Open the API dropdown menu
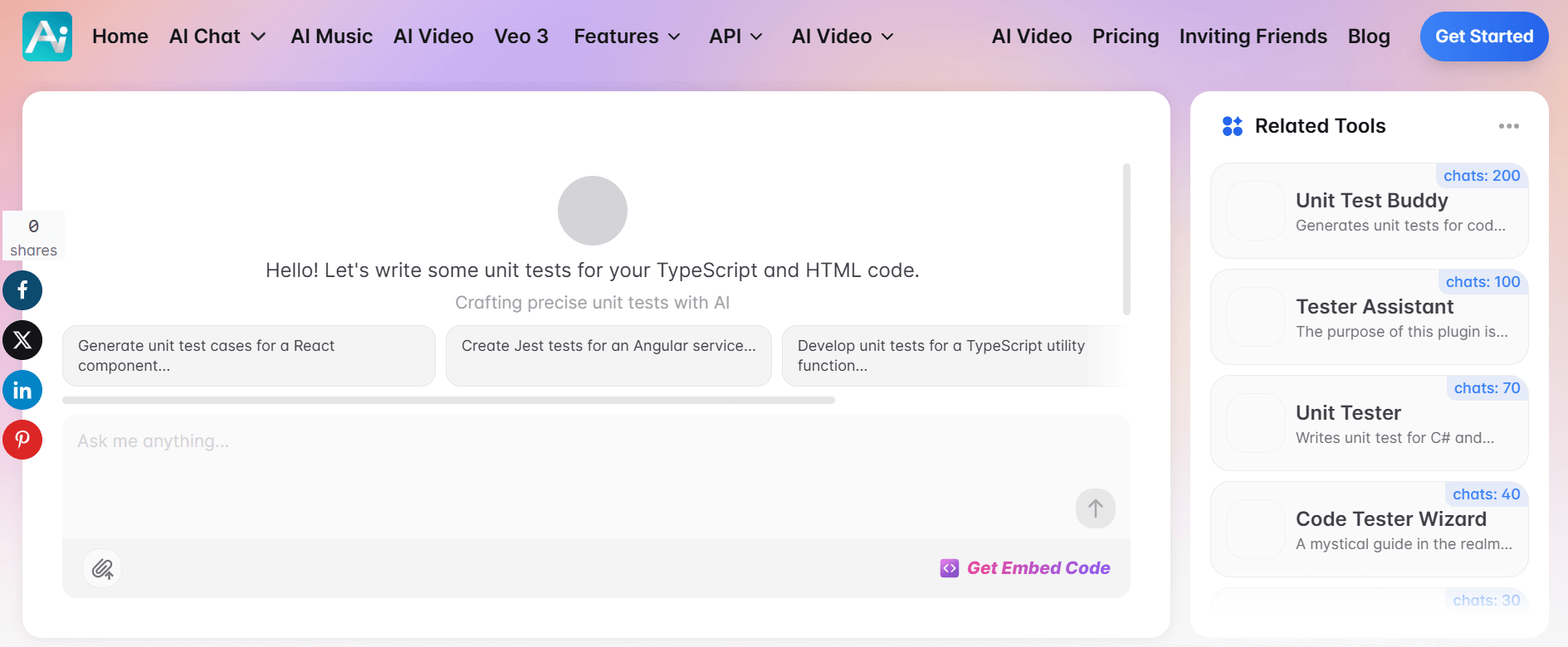 pos(735,36)
